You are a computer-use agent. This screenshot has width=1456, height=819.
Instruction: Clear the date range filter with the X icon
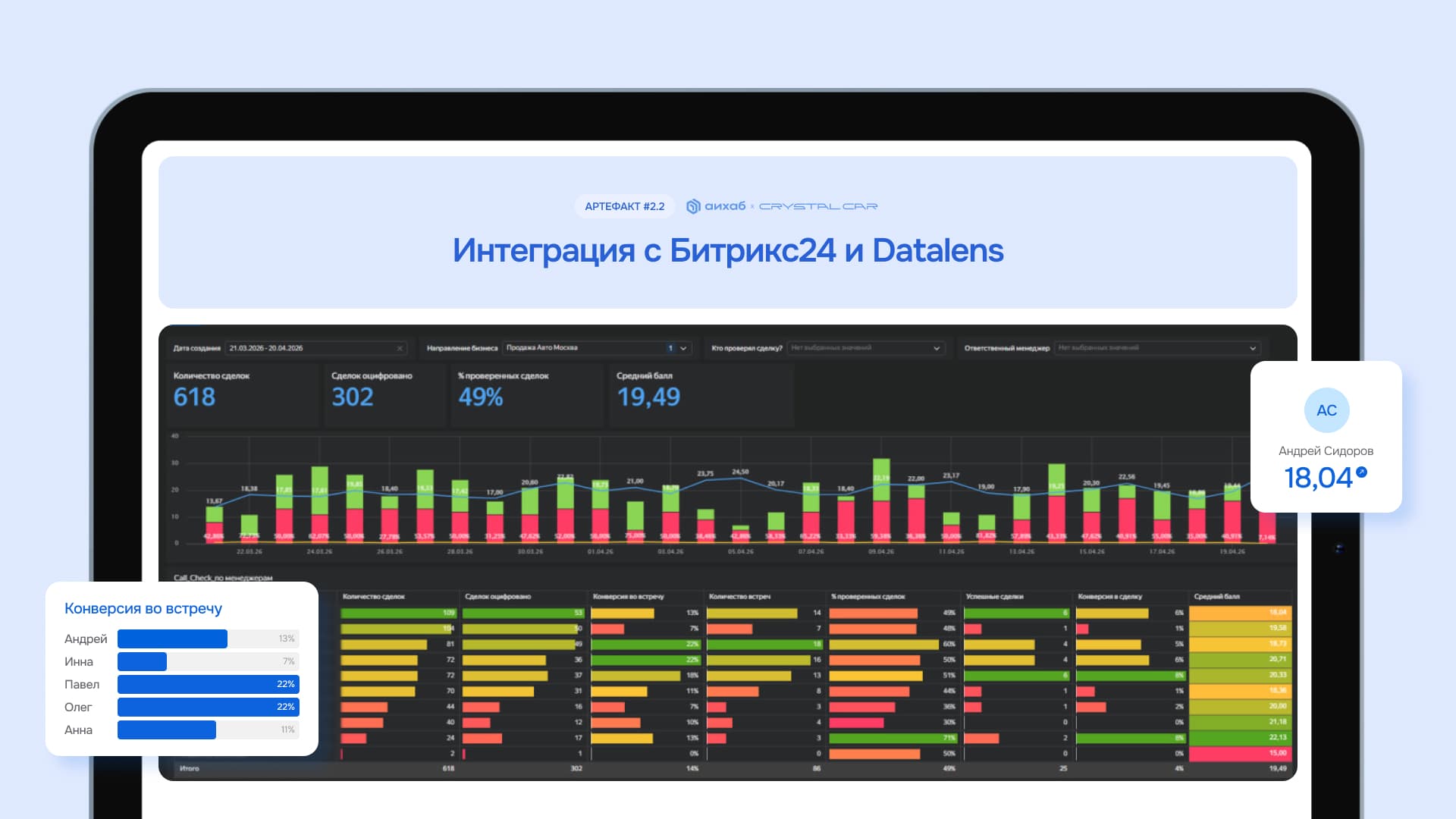tap(400, 348)
